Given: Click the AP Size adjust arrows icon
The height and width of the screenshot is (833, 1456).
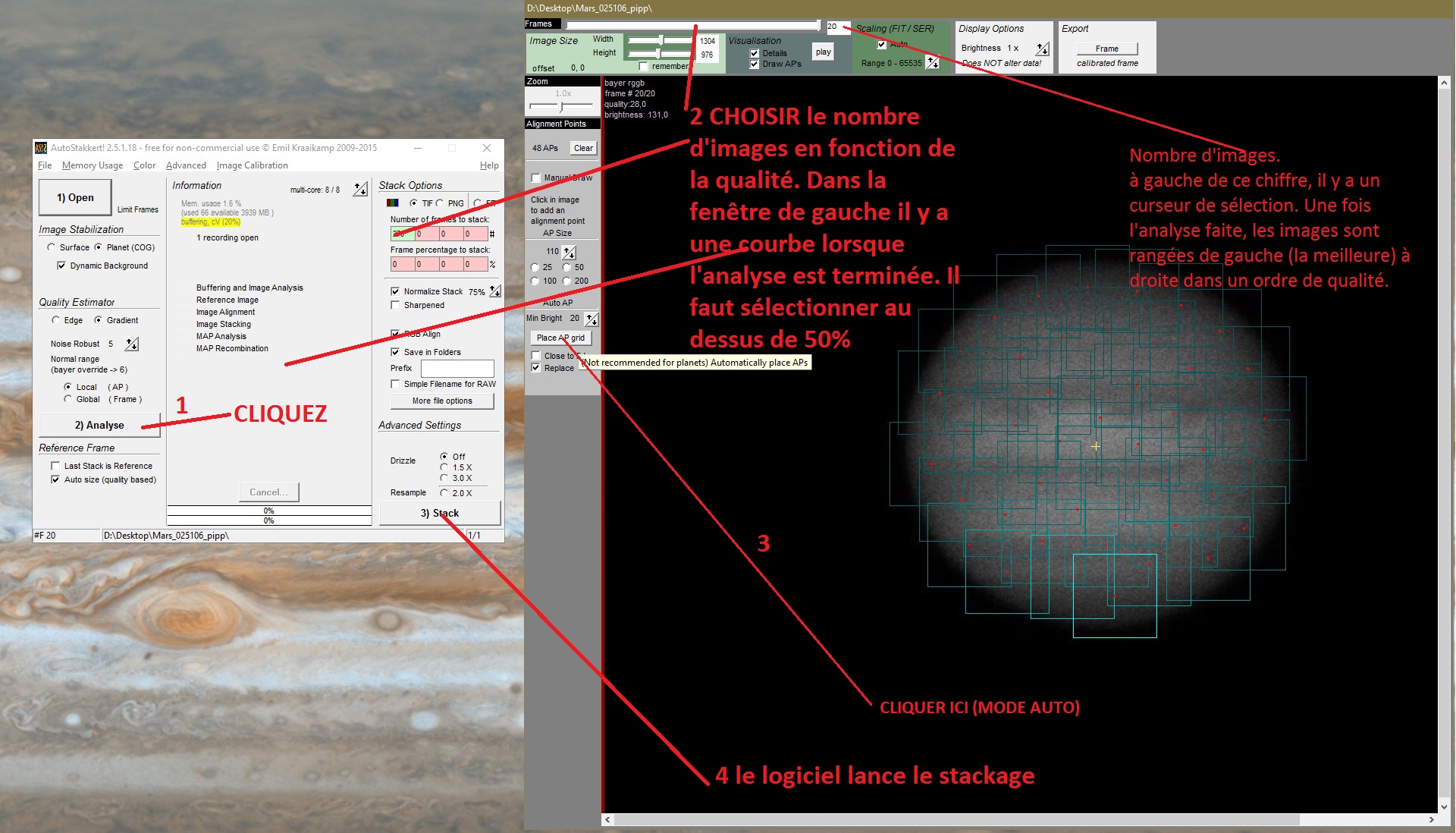Looking at the screenshot, I should click(x=570, y=252).
